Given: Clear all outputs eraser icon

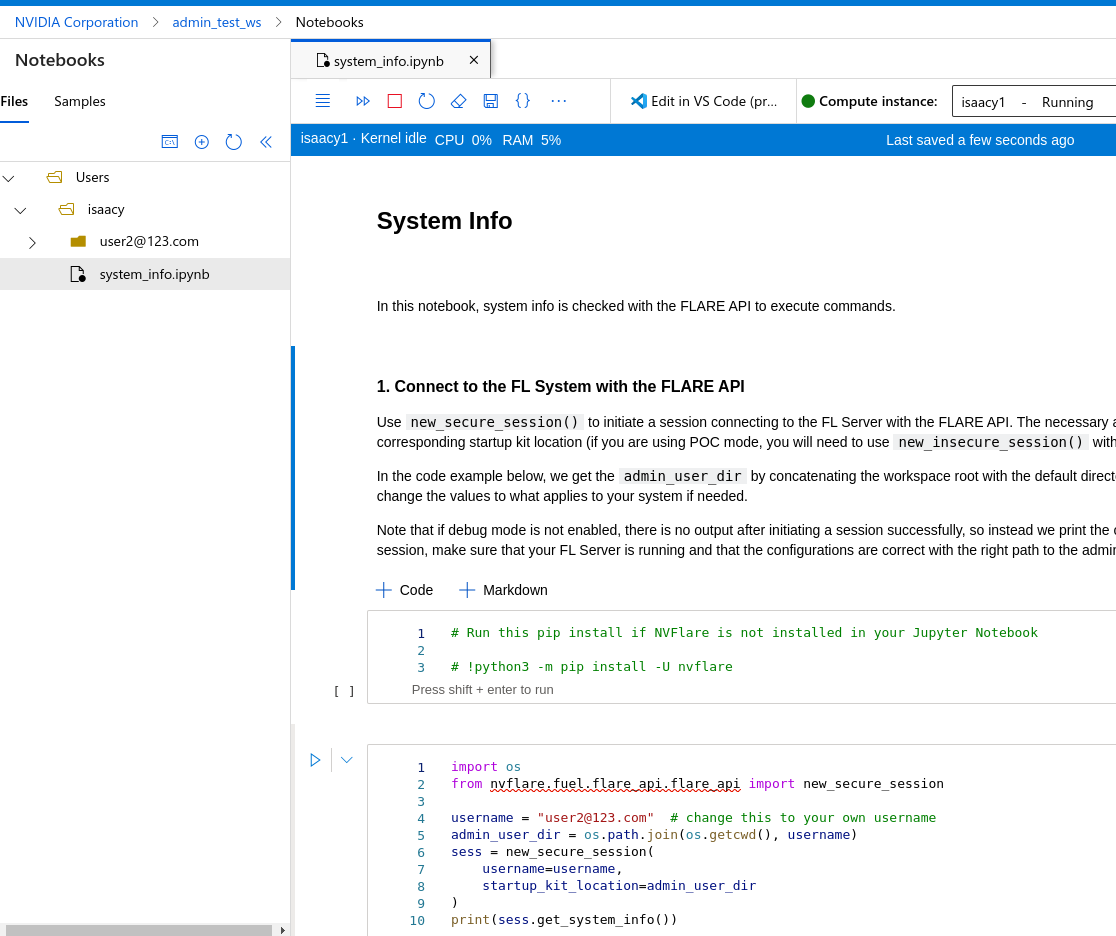Looking at the screenshot, I should [458, 101].
